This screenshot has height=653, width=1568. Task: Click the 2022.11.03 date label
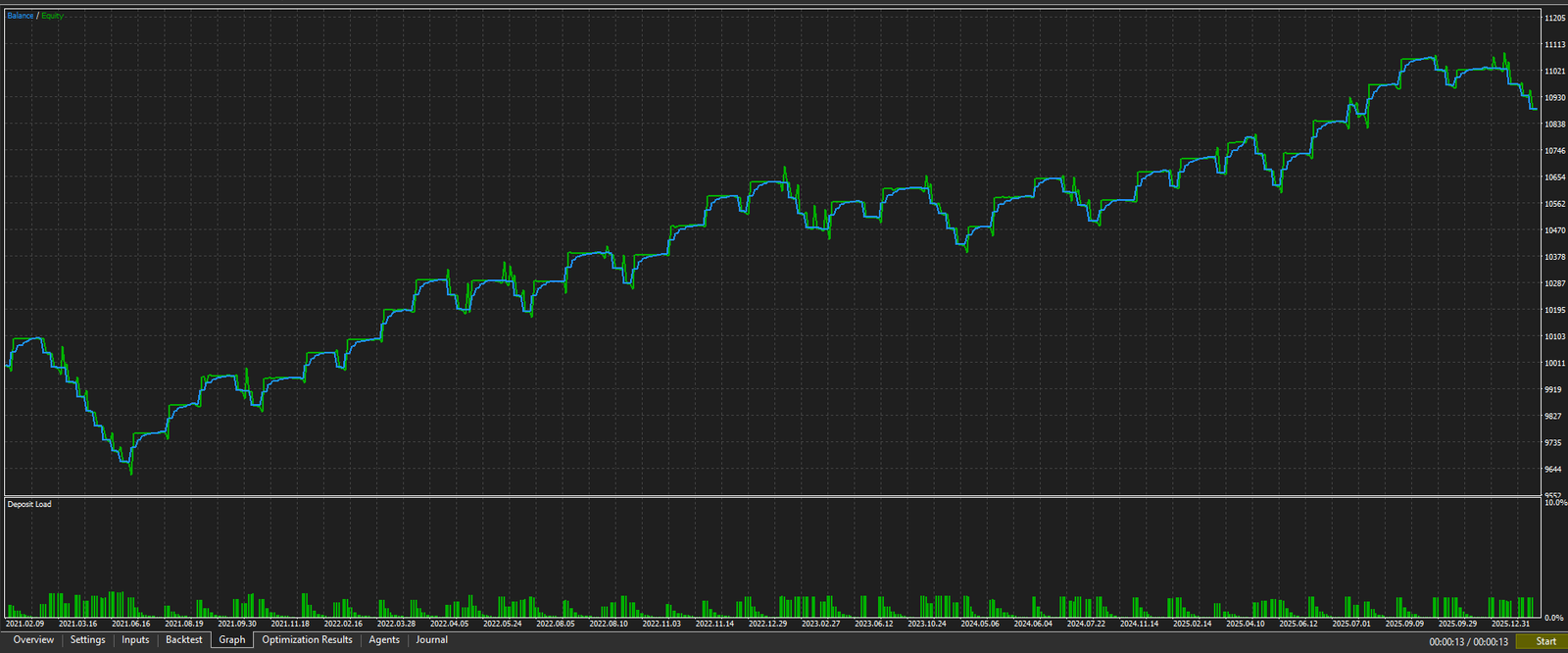661,624
